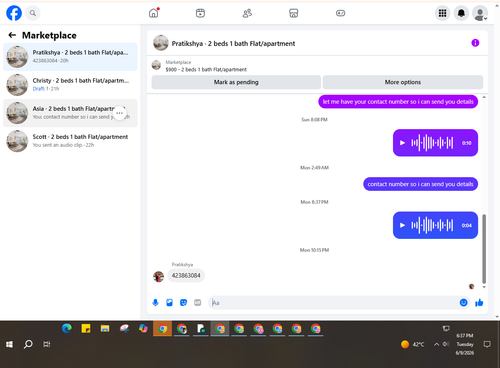Open File Explorer from taskbar
Image resolution: width=500 pixels, height=368 pixels.
105,329
